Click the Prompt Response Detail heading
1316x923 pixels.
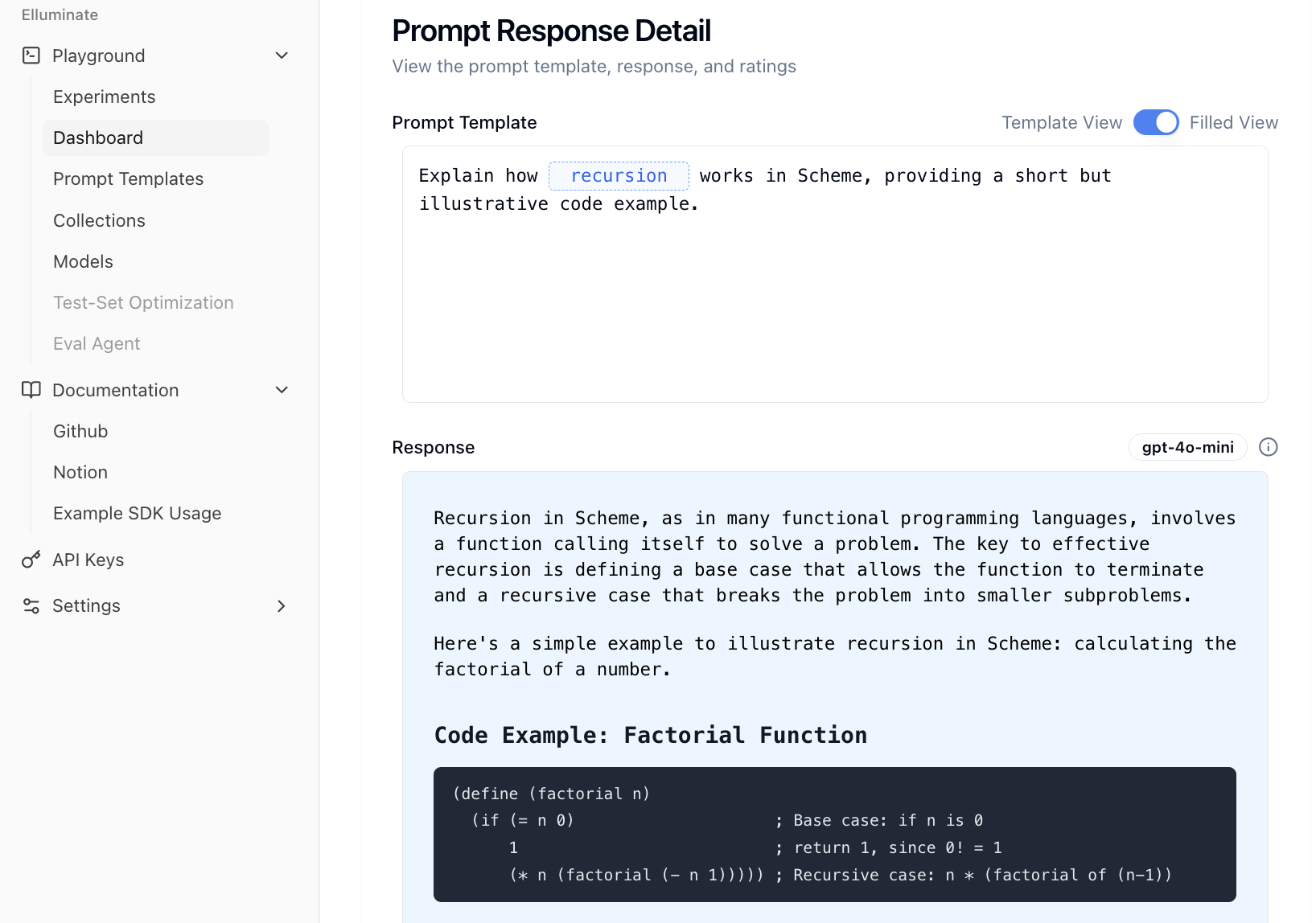tap(552, 31)
